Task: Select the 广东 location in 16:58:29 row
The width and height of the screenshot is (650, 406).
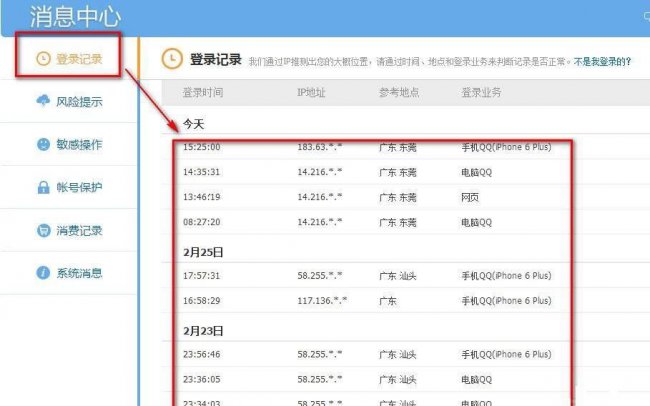Action: tap(388, 301)
